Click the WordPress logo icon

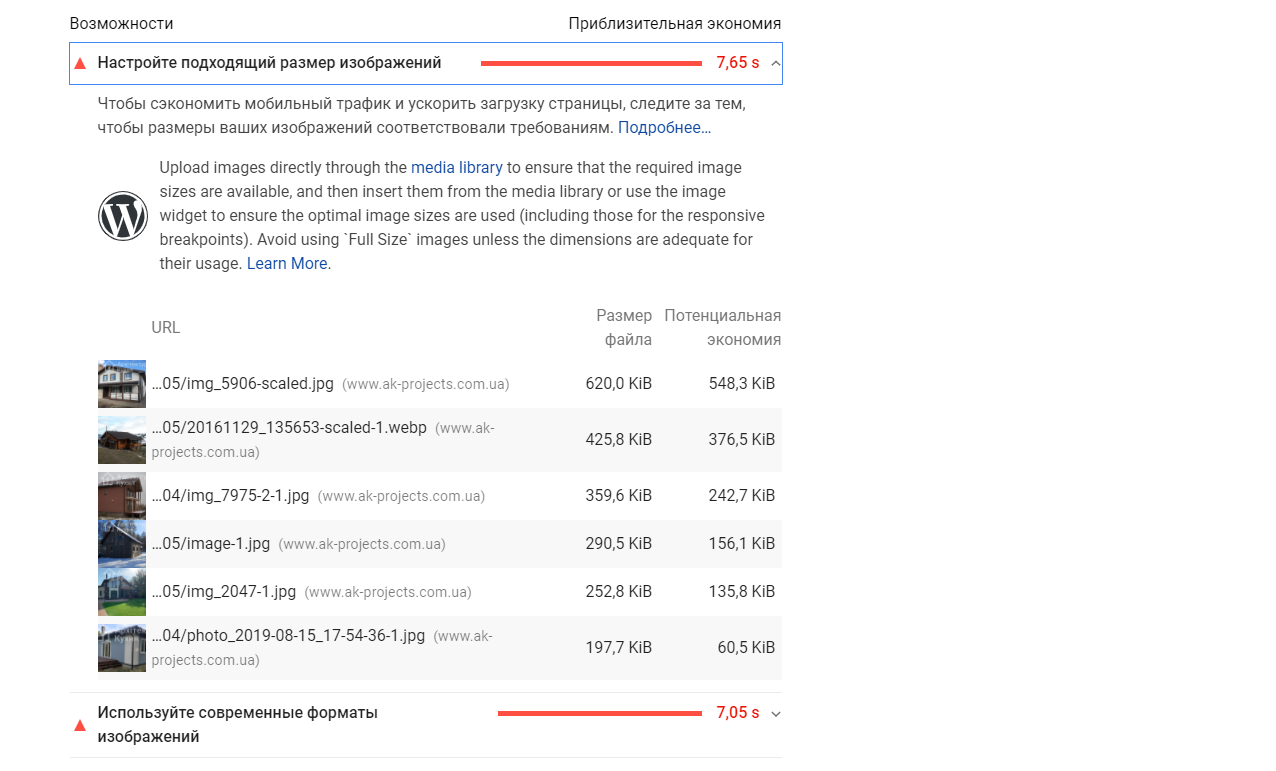tap(123, 216)
